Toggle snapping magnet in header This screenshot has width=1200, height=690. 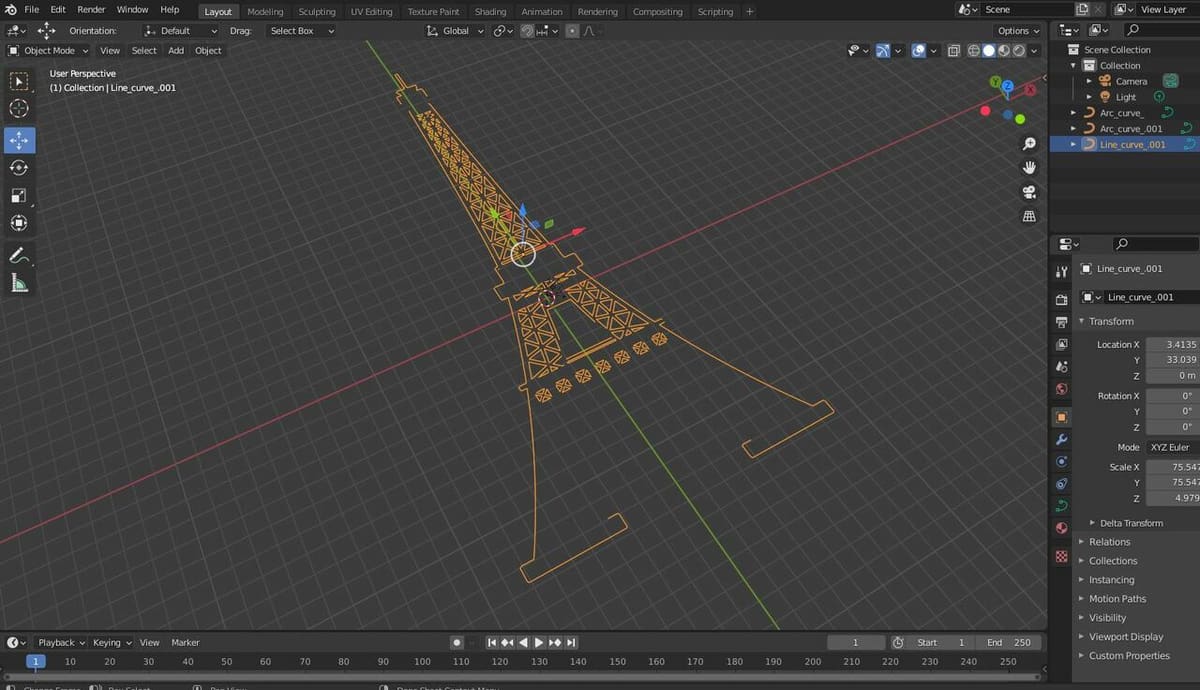click(x=528, y=31)
